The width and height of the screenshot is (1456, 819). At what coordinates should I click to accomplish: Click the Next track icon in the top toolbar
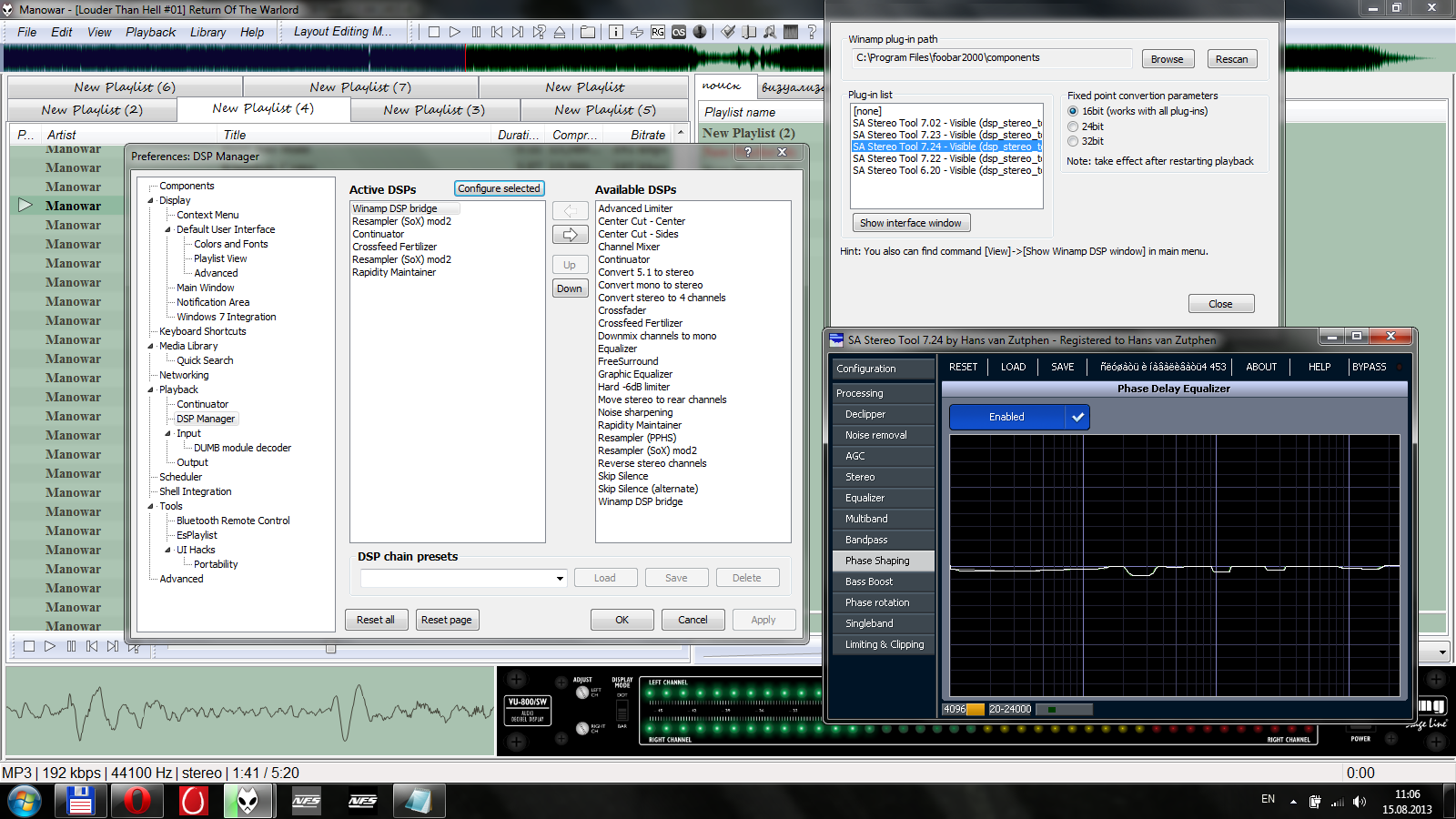[518, 32]
